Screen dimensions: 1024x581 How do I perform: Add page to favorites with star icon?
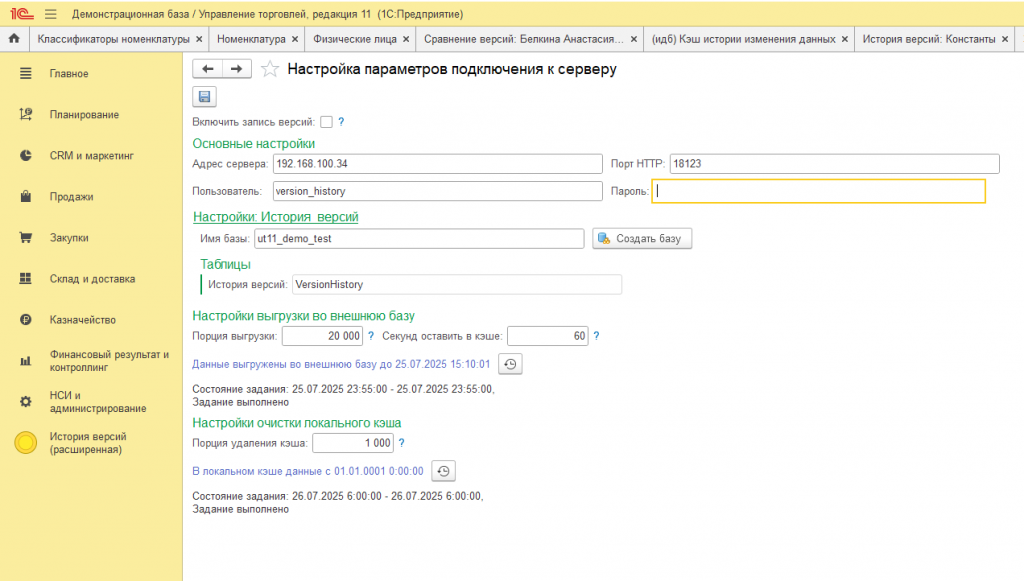tap(269, 69)
